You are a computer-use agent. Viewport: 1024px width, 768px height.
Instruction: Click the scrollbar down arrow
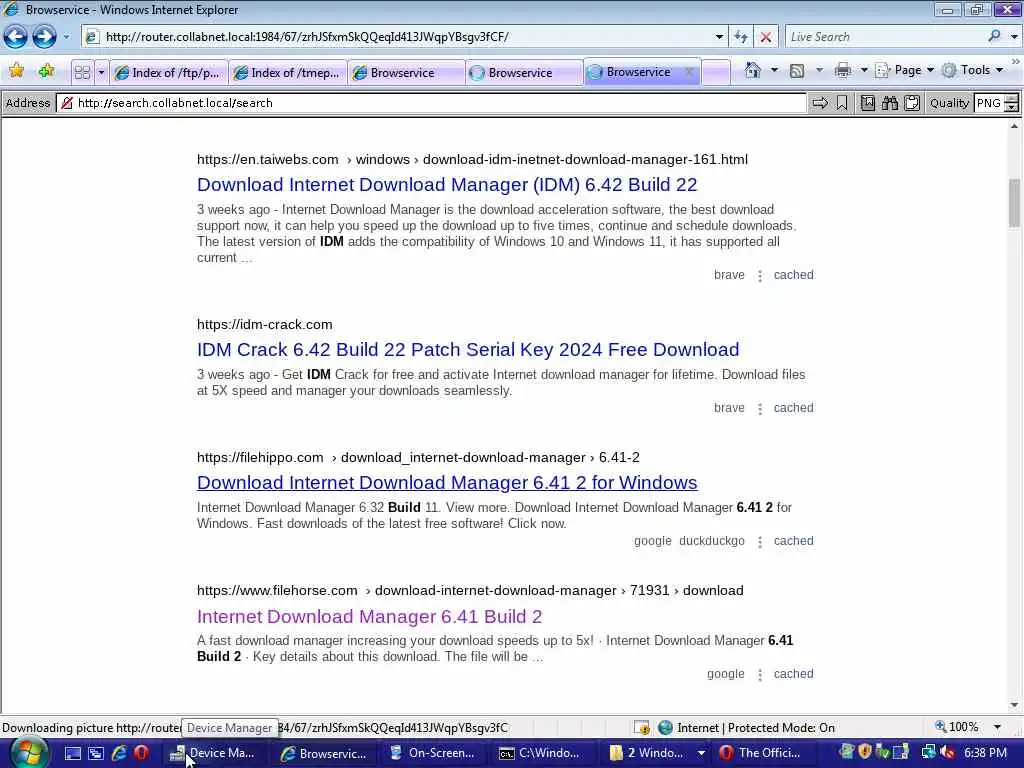pyautogui.click(x=1014, y=705)
